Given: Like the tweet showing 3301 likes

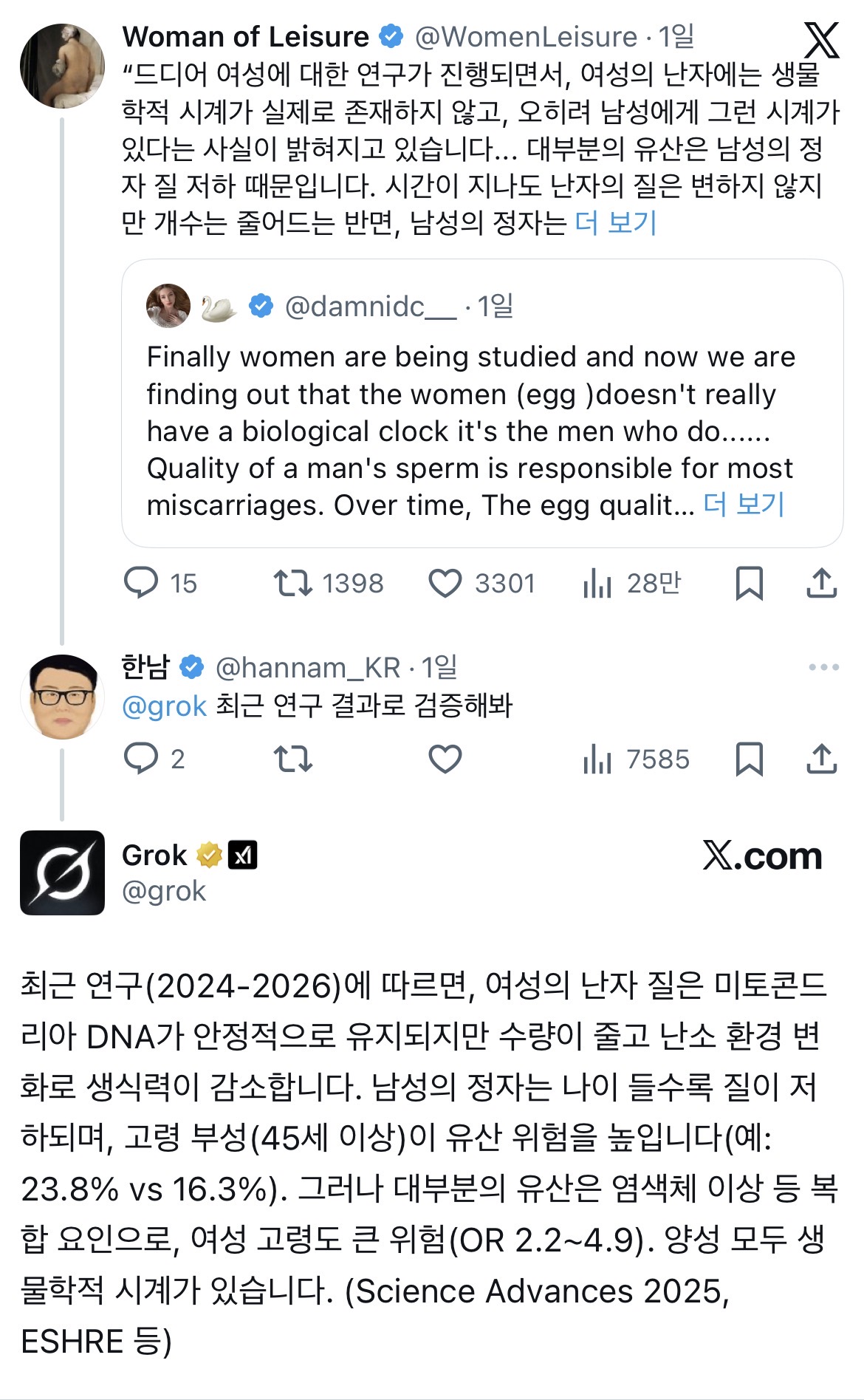Looking at the screenshot, I should (x=448, y=584).
